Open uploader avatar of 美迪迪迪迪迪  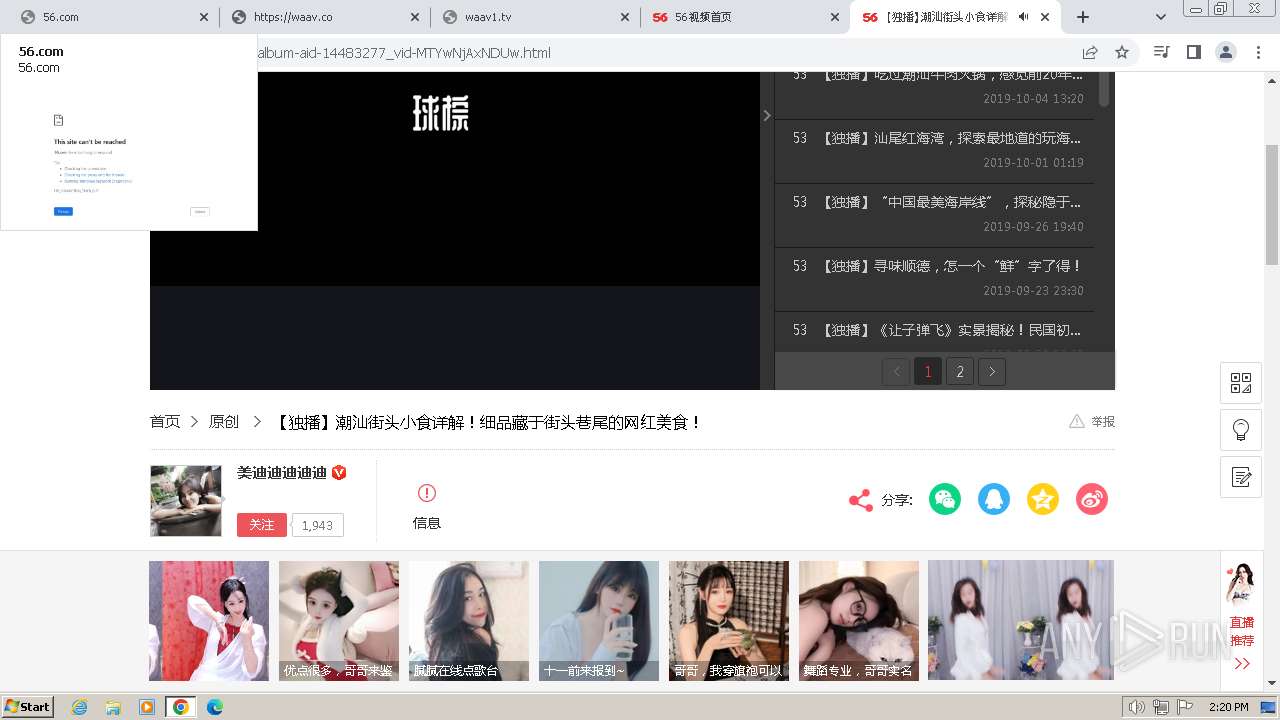click(186, 500)
